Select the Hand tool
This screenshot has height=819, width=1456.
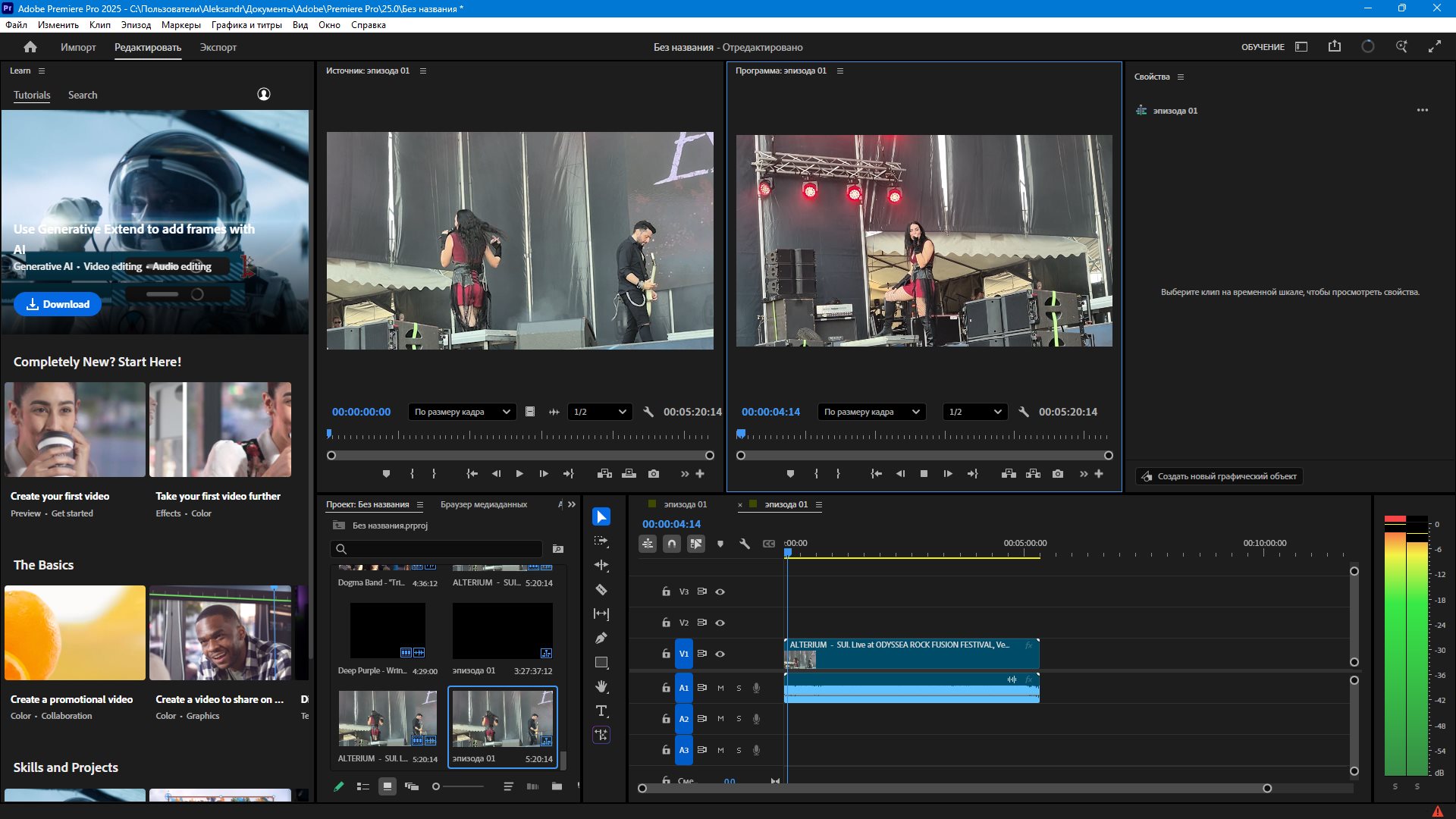pyautogui.click(x=601, y=687)
